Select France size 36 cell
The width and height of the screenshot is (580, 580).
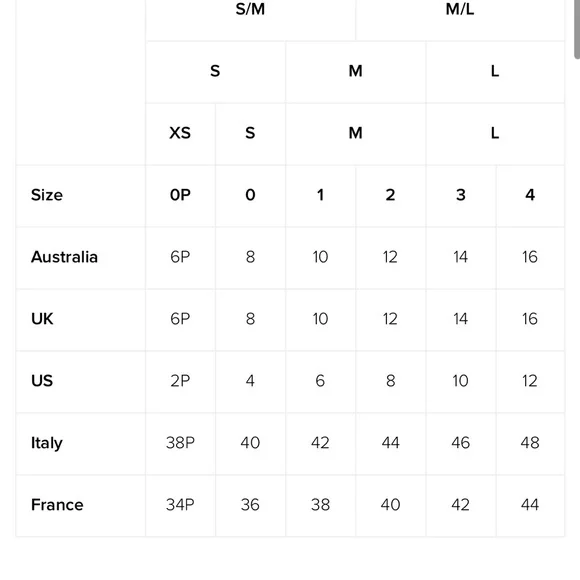point(250,505)
